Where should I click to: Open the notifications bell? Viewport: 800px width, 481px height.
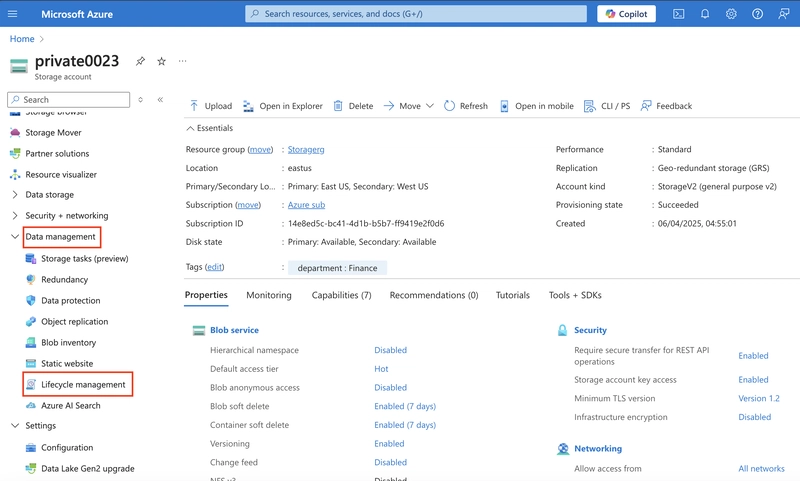tap(705, 14)
